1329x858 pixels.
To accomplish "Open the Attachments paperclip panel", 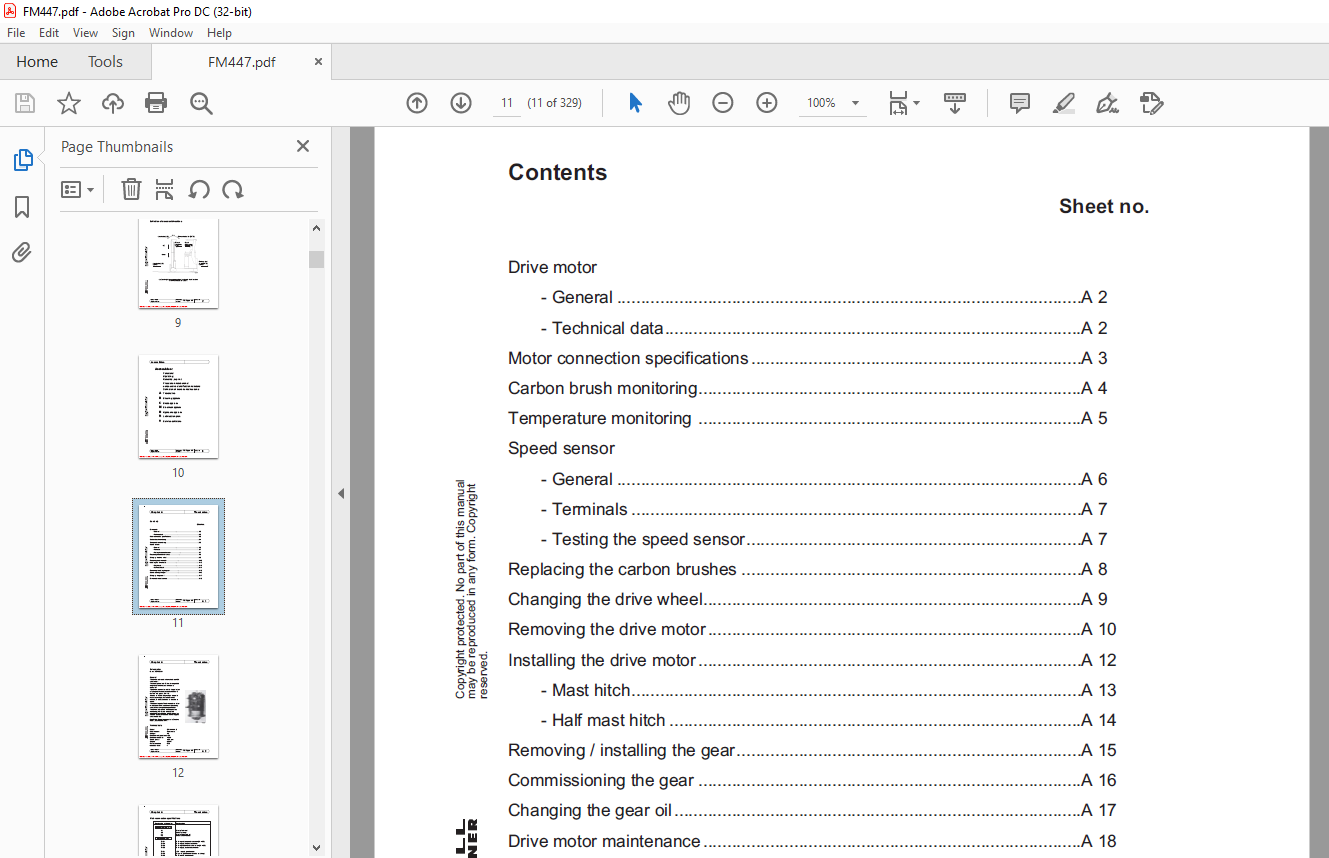I will [x=22, y=253].
